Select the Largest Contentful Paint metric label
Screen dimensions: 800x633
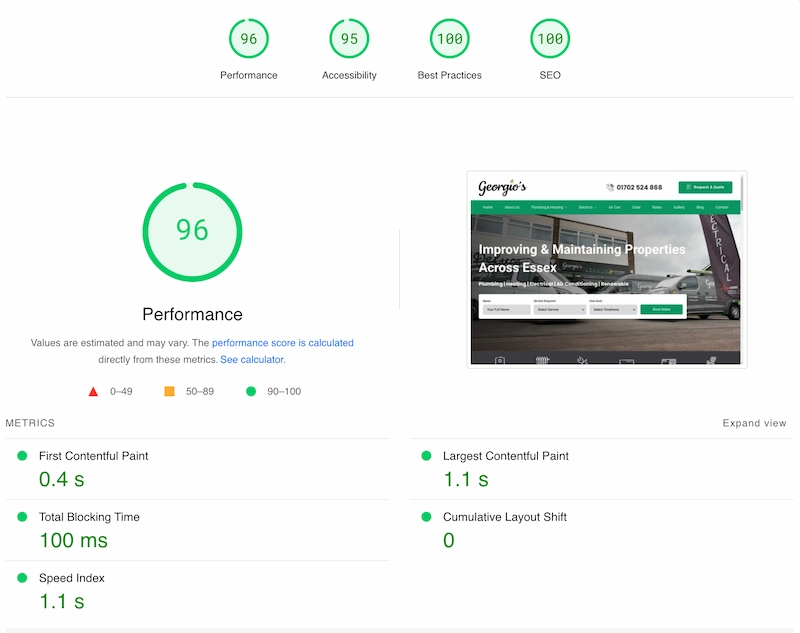coord(506,456)
